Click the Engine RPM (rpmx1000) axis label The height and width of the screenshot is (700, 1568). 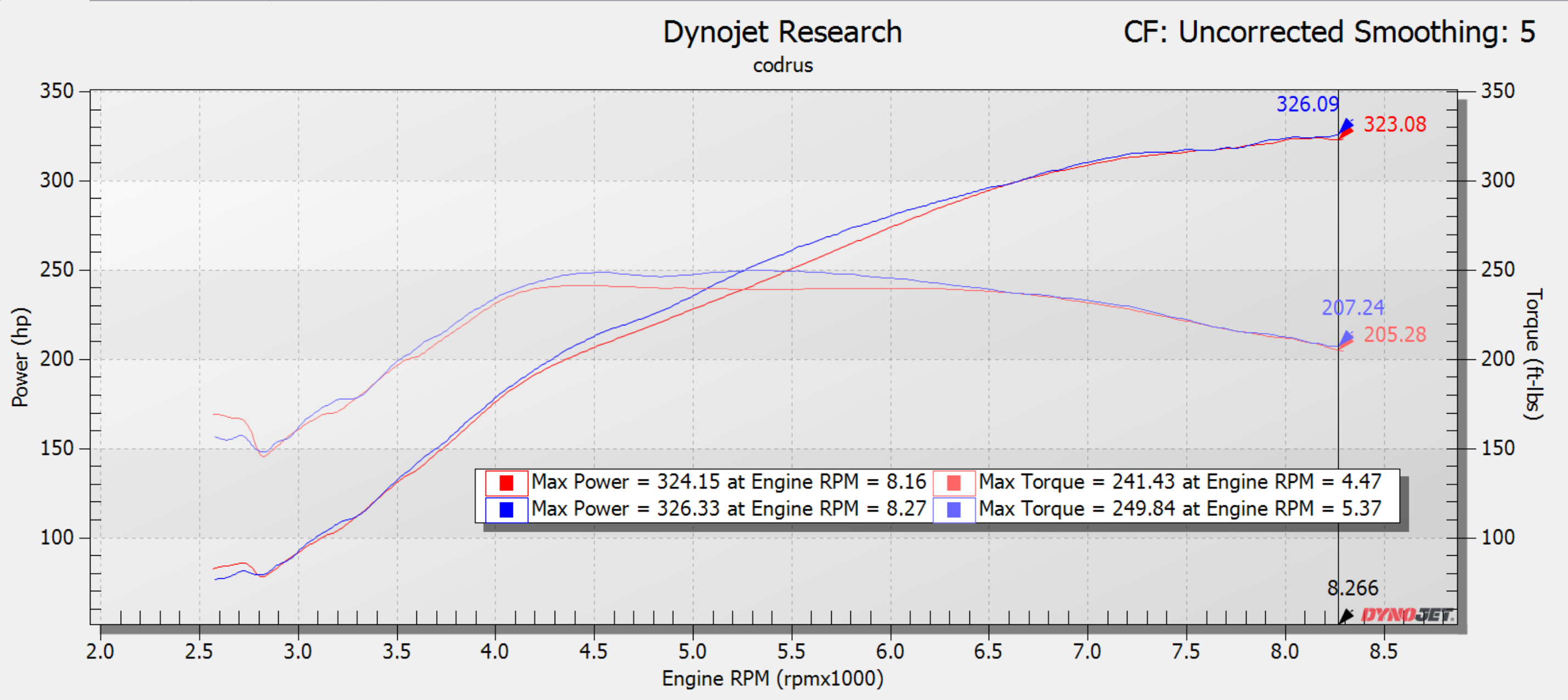[772, 678]
